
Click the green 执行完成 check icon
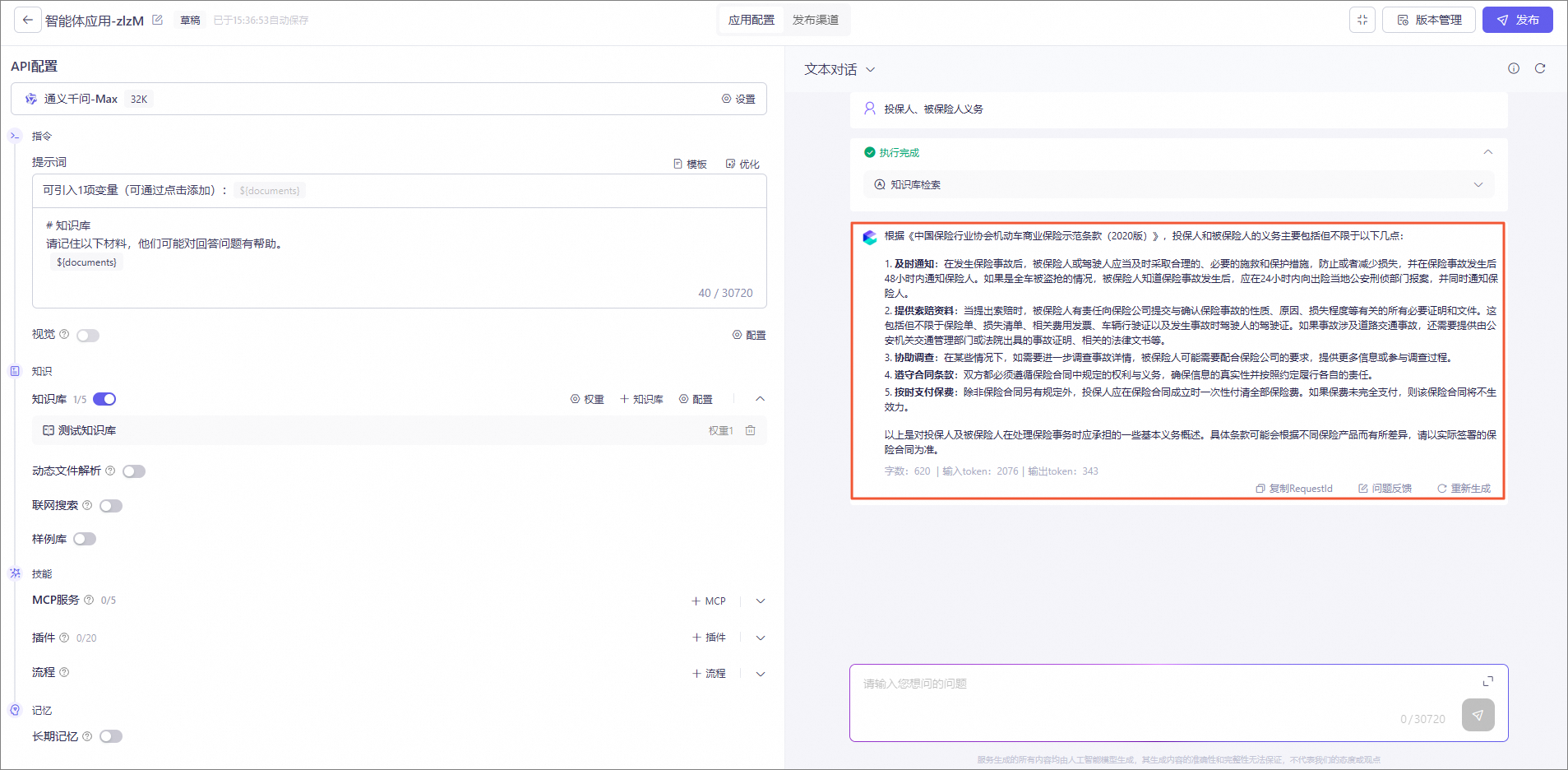pos(870,152)
